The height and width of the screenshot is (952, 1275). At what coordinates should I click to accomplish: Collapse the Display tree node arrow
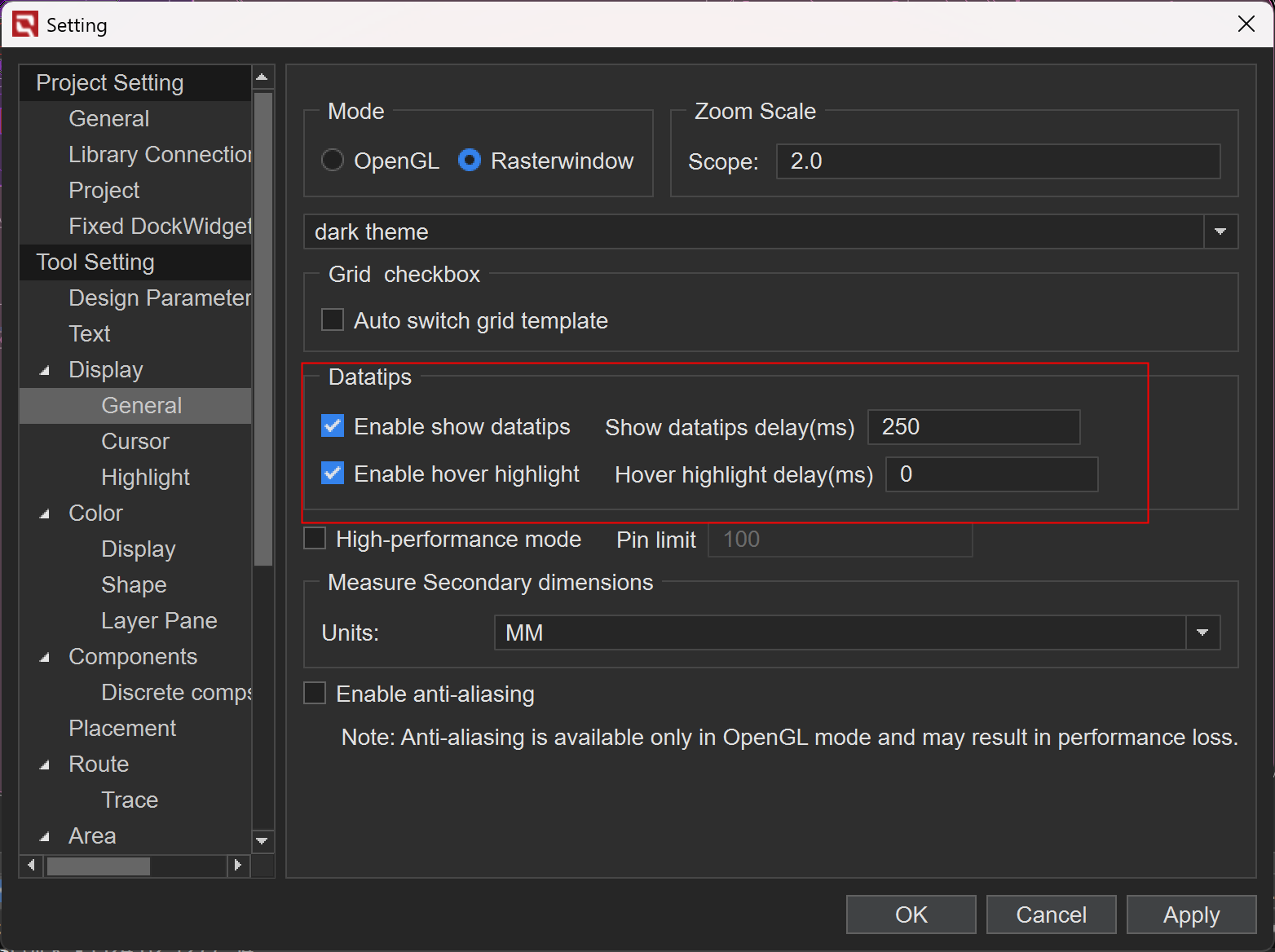pyautogui.click(x=45, y=371)
